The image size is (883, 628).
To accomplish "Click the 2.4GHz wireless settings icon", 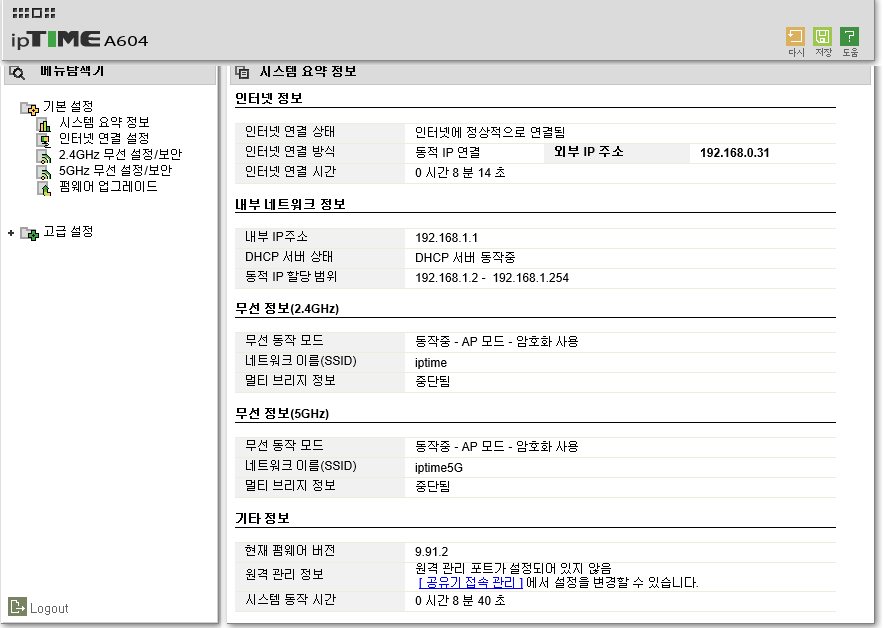I will click(x=44, y=156).
